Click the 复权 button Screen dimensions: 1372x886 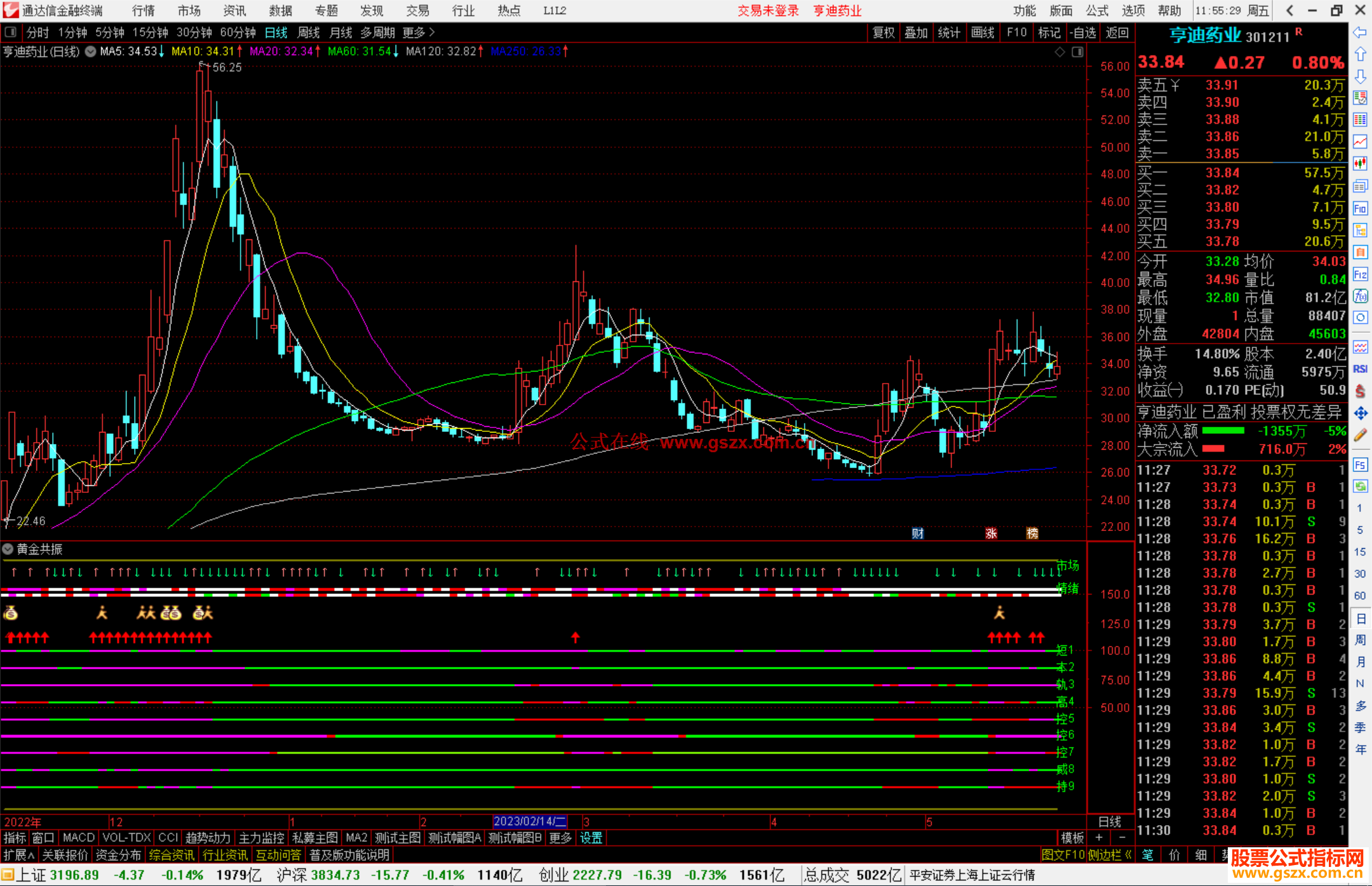coord(883,32)
